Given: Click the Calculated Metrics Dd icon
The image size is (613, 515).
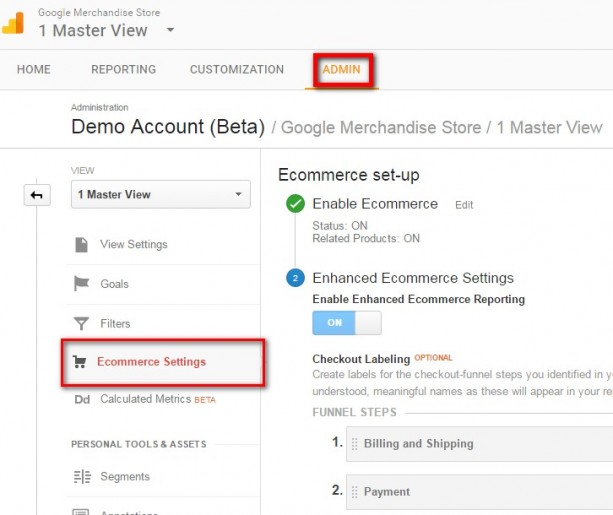Looking at the screenshot, I should point(82,399).
